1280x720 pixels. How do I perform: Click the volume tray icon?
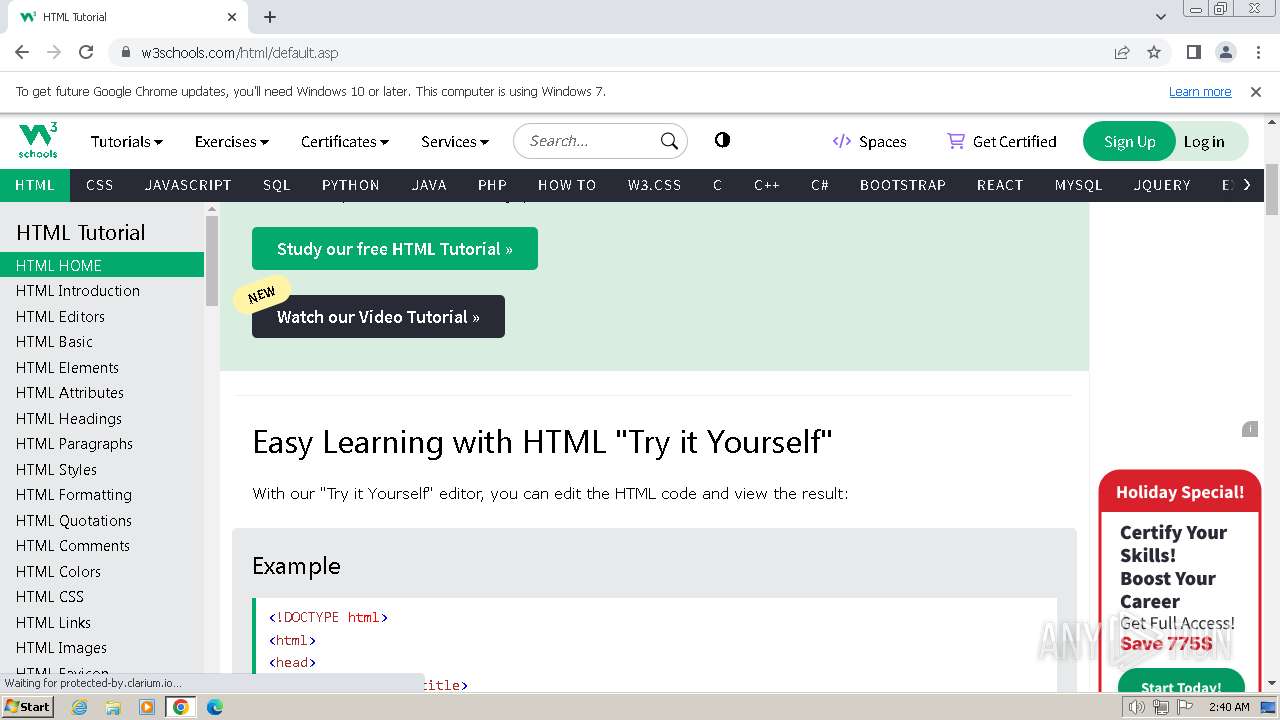click(x=1137, y=707)
